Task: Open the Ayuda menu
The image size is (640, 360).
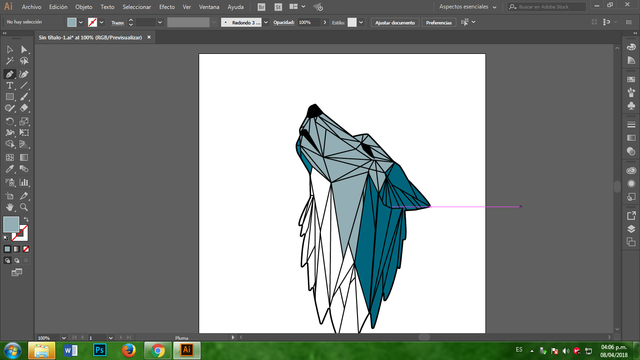Action: [236, 7]
